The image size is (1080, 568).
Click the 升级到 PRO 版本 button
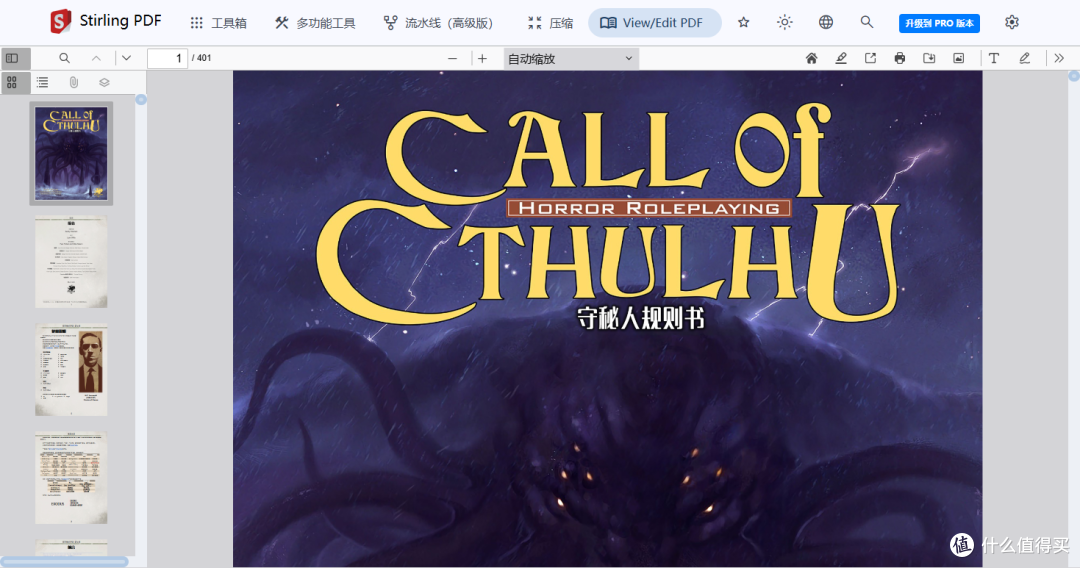click(939, 23)
